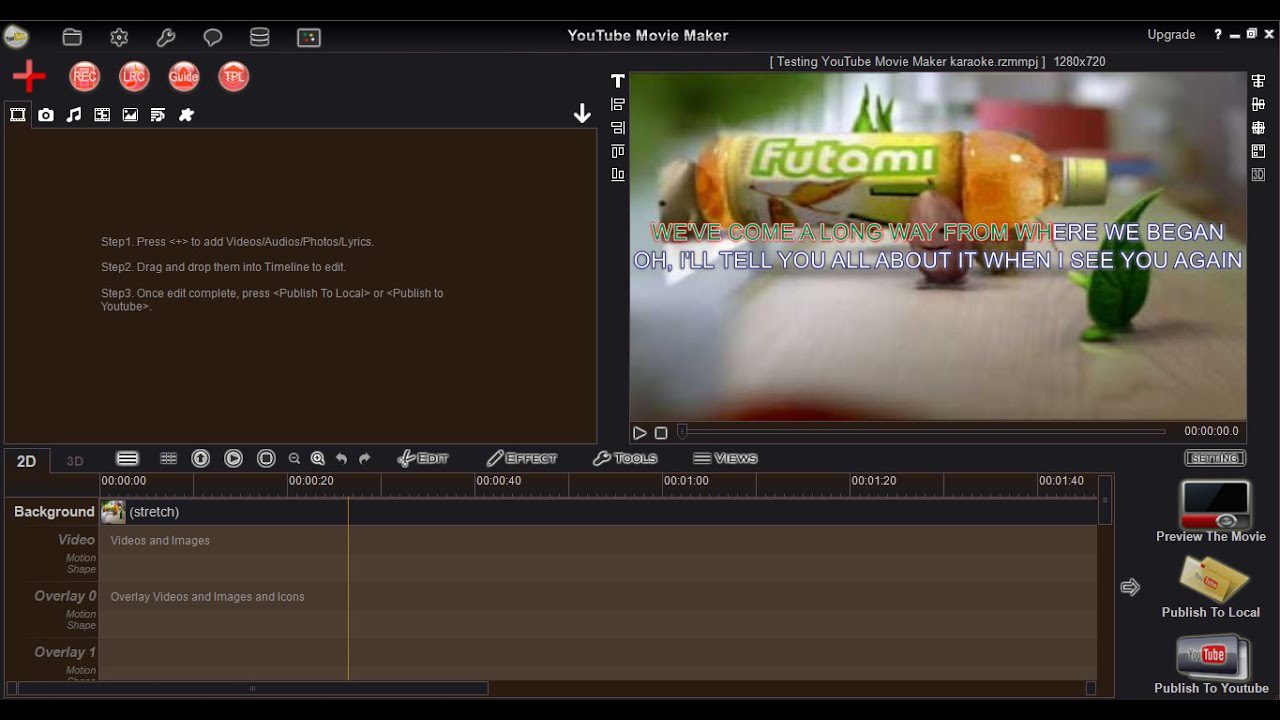Click the T text tool beside the preview
The image size is (1280, 720).
617,81
